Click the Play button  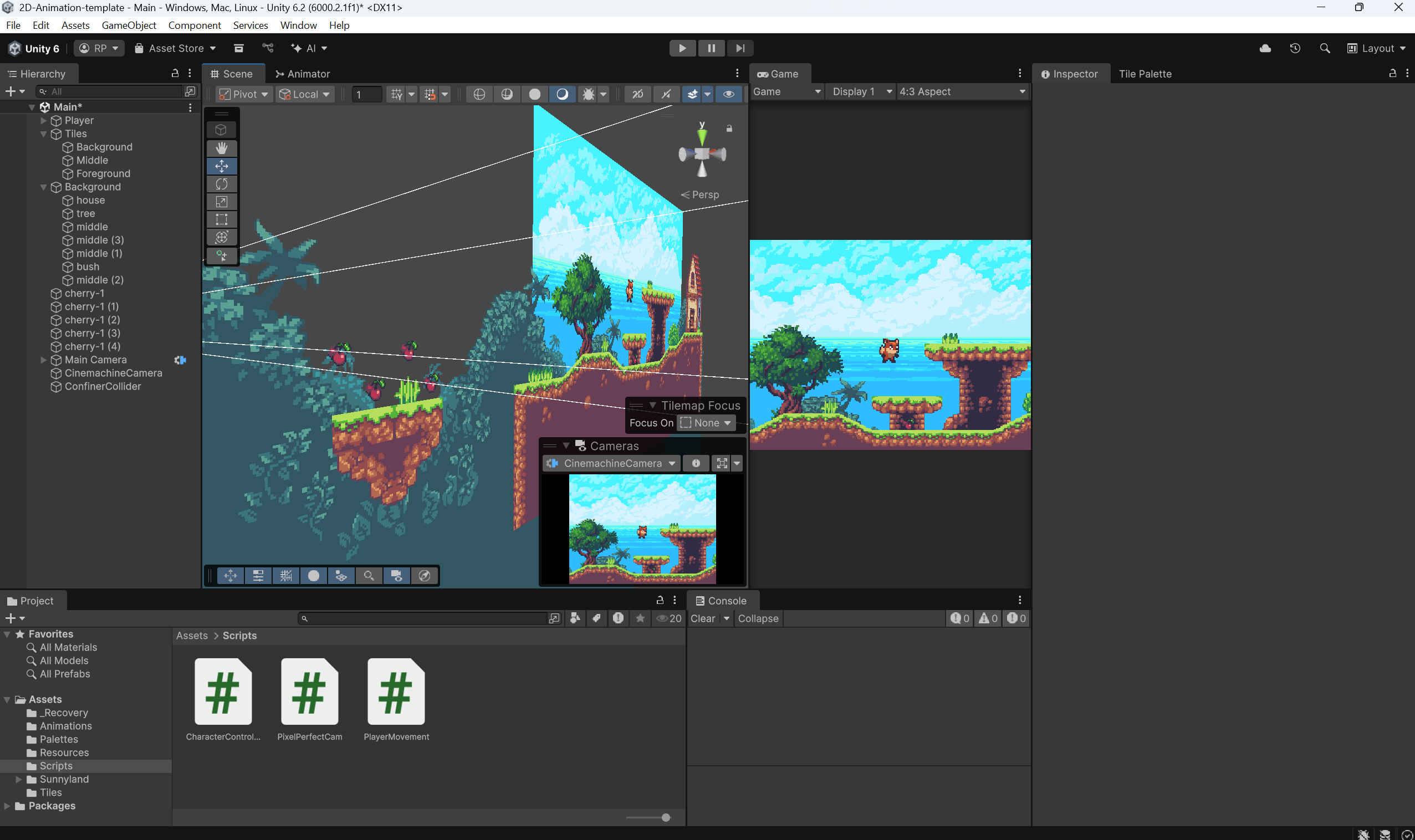(x=682, y=49)
